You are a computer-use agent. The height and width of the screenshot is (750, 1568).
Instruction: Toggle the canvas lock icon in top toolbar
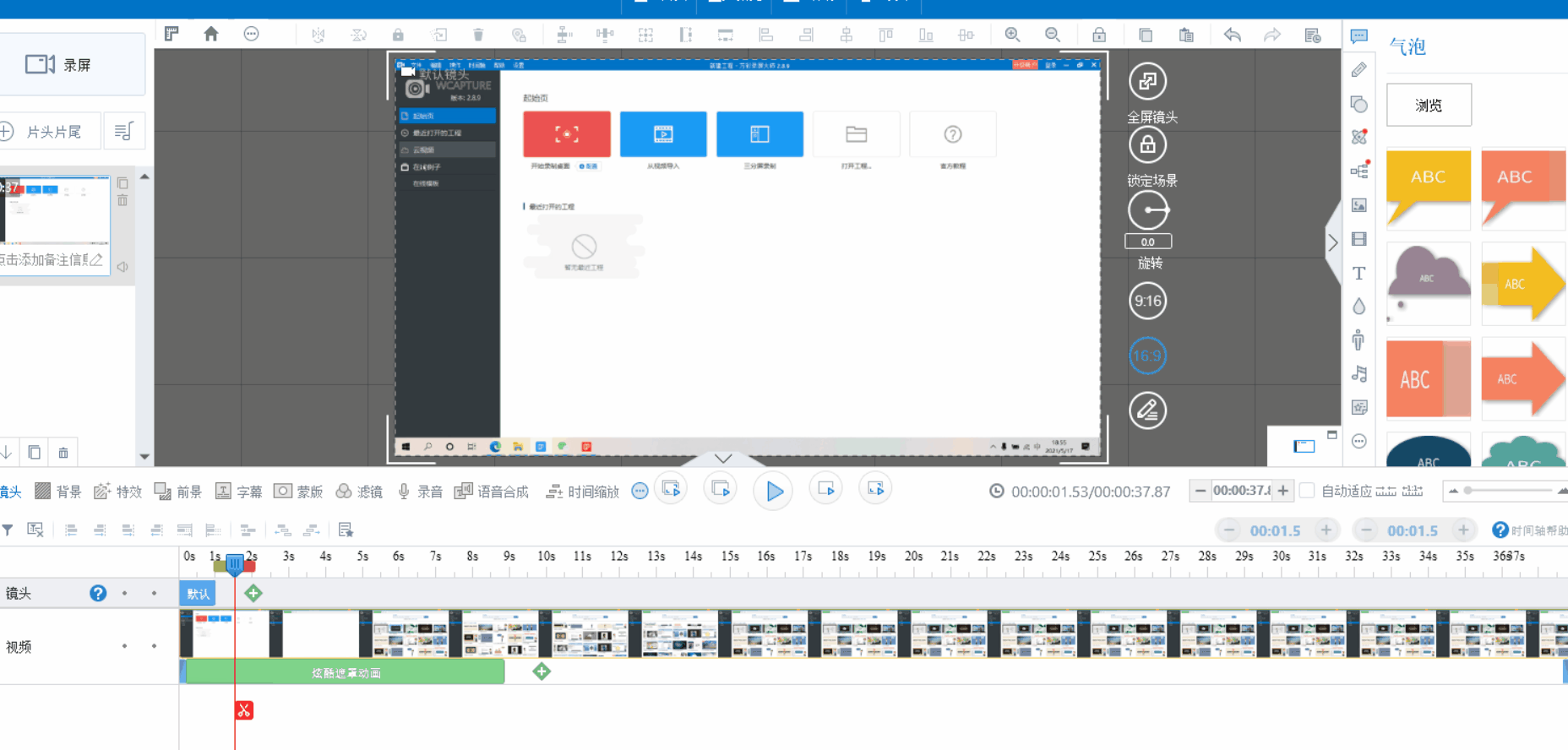point(1099,35)
